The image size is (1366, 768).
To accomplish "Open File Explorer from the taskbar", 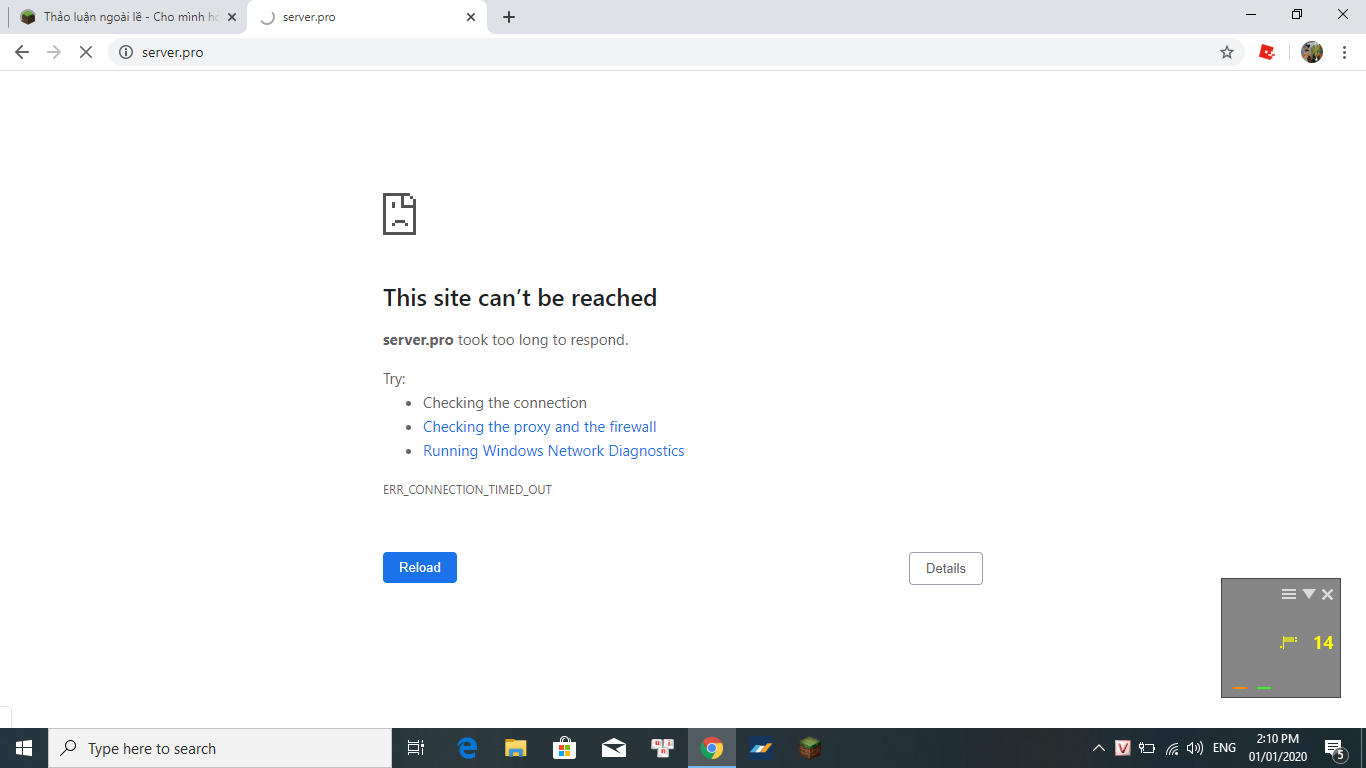I will coord(515,748).
